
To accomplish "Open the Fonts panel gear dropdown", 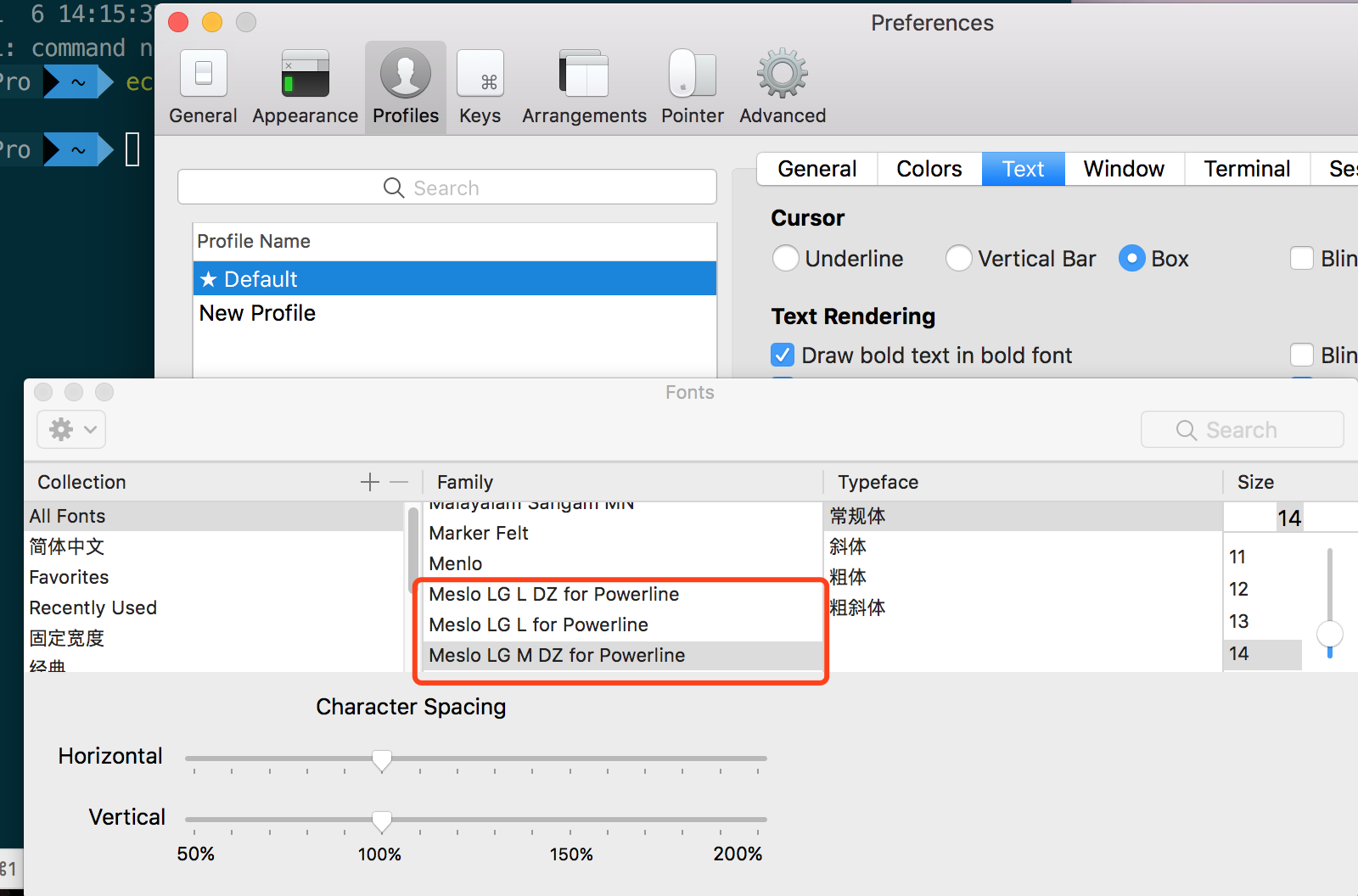I will (71, 429).
